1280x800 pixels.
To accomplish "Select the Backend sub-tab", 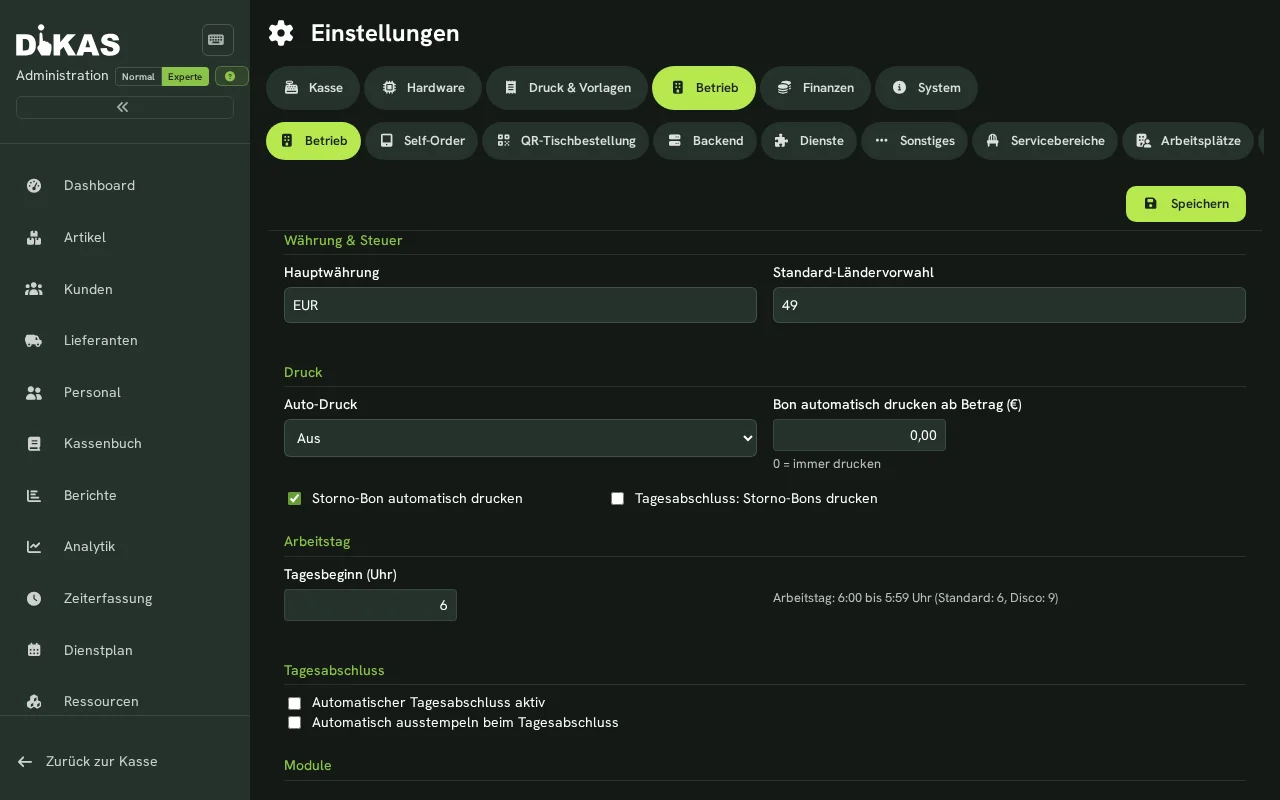I will [x=705, y=141].
